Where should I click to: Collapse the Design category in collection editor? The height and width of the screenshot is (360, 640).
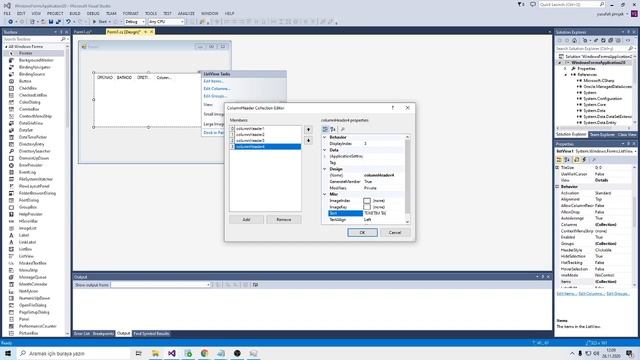pyautogui.click(x=325, y=169)
